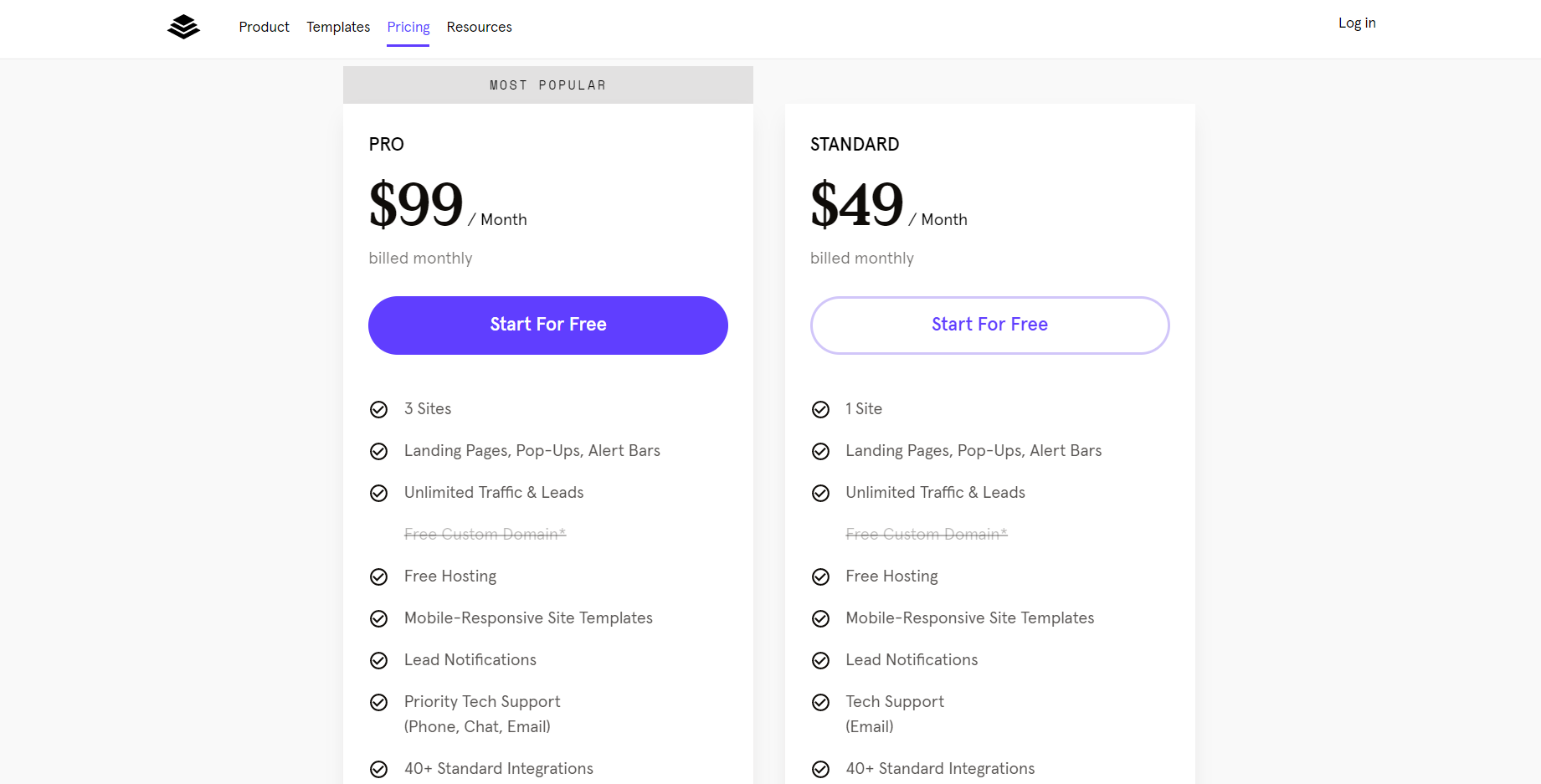The width and height of the screenshot is (1541, 784).
Task: Click "Start For Free" on the Pro plan
Action: (x=547, y=325)
